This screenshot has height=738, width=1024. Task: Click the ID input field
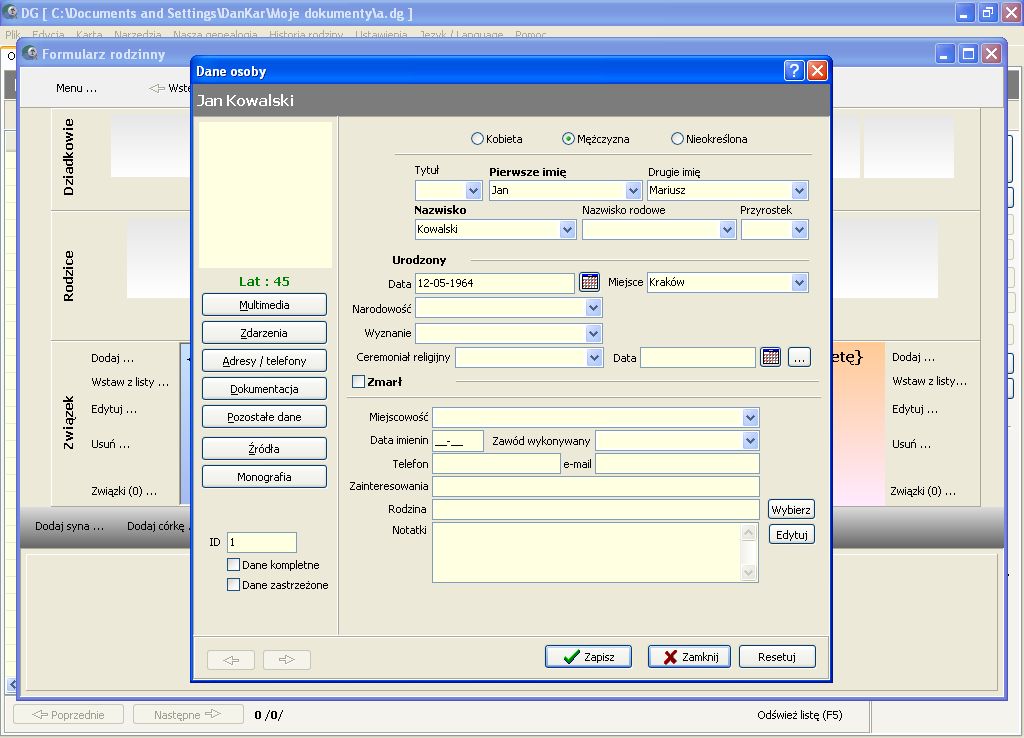coord(261,542)
